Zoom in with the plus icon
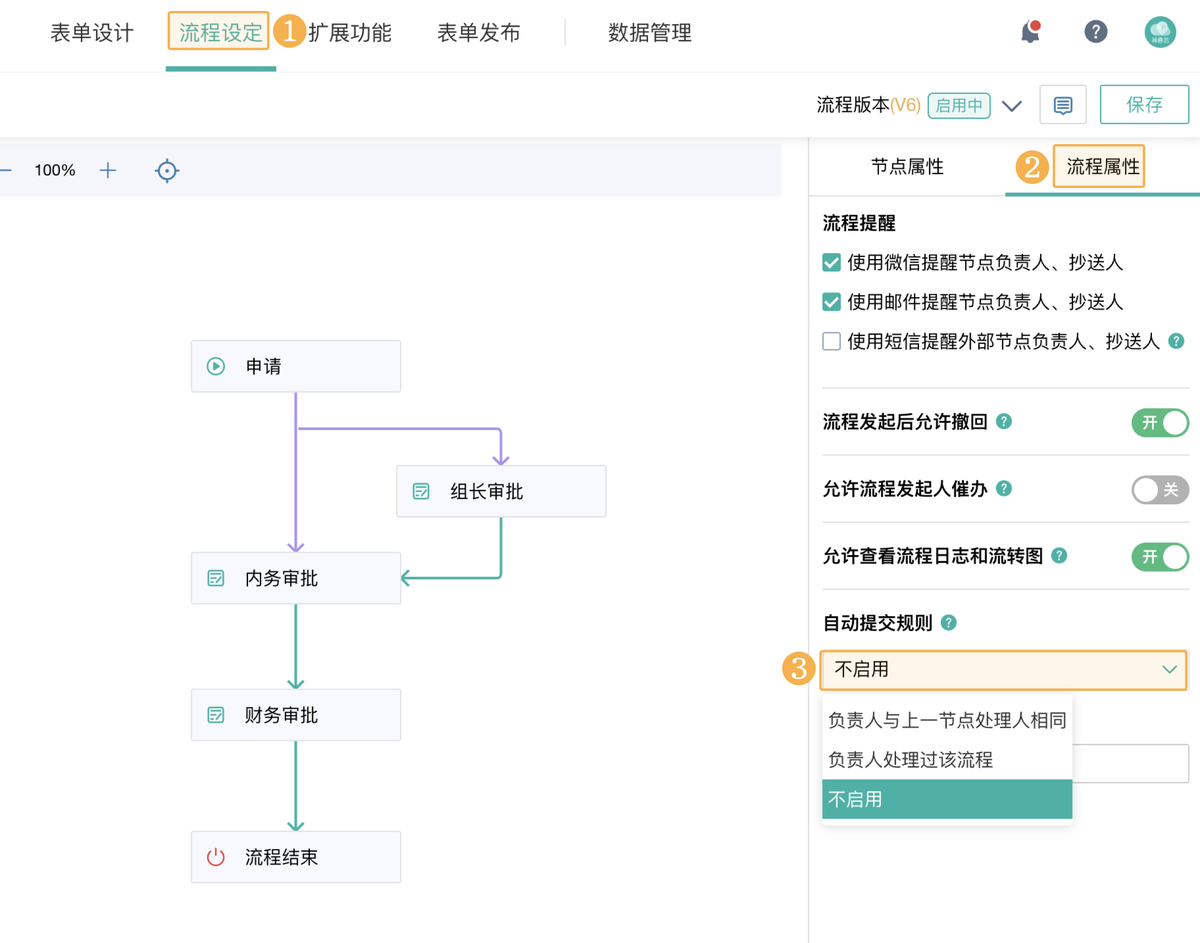Image resolution: width=1200 pixels, height=943 pixels. [108, 171]
